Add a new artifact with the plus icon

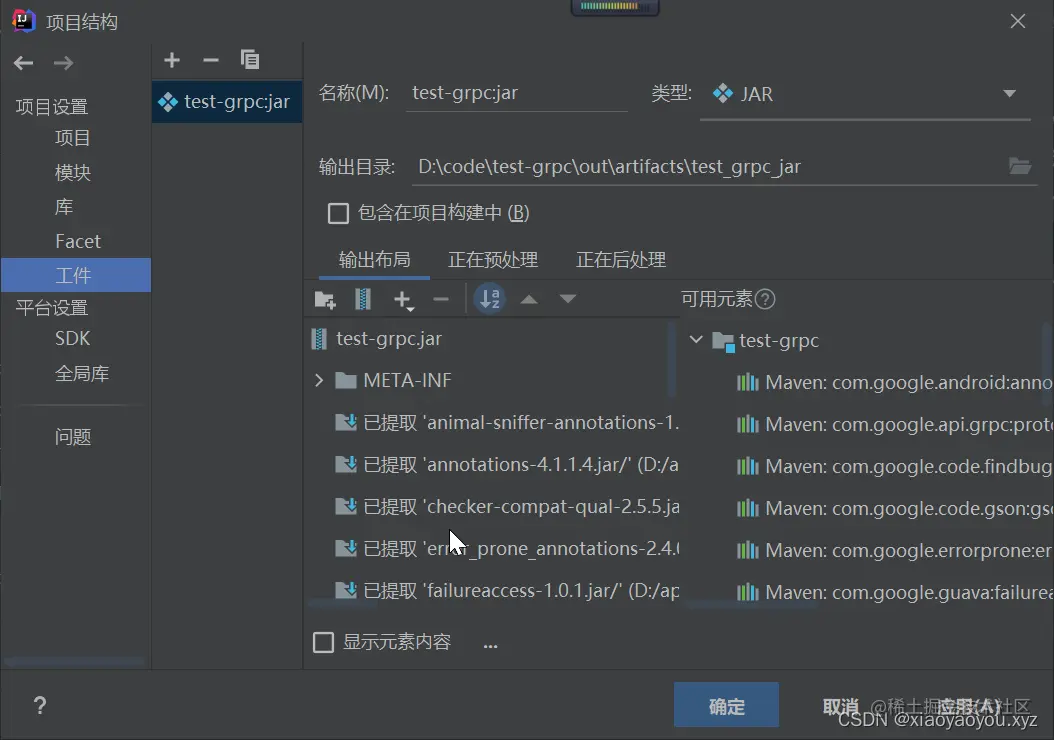tap(171, 60)
